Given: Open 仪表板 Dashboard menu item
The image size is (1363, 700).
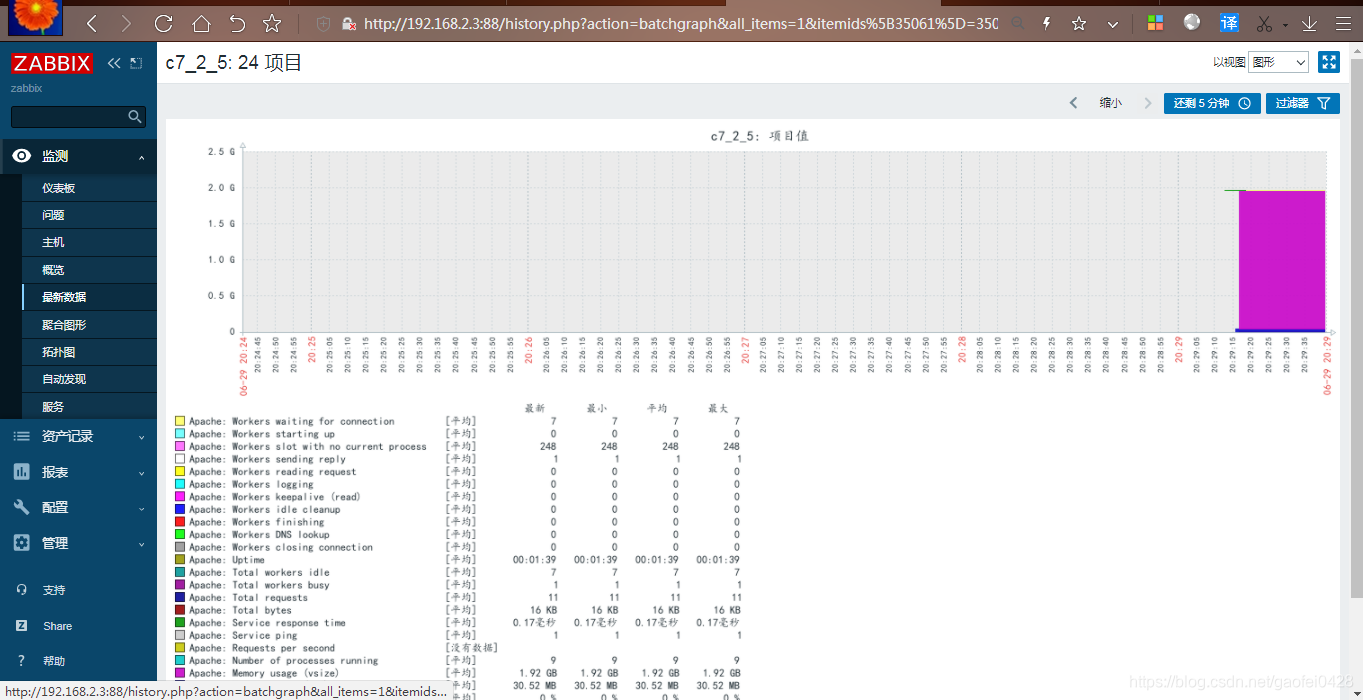Looking at the screenshot, I should point(89,188).
